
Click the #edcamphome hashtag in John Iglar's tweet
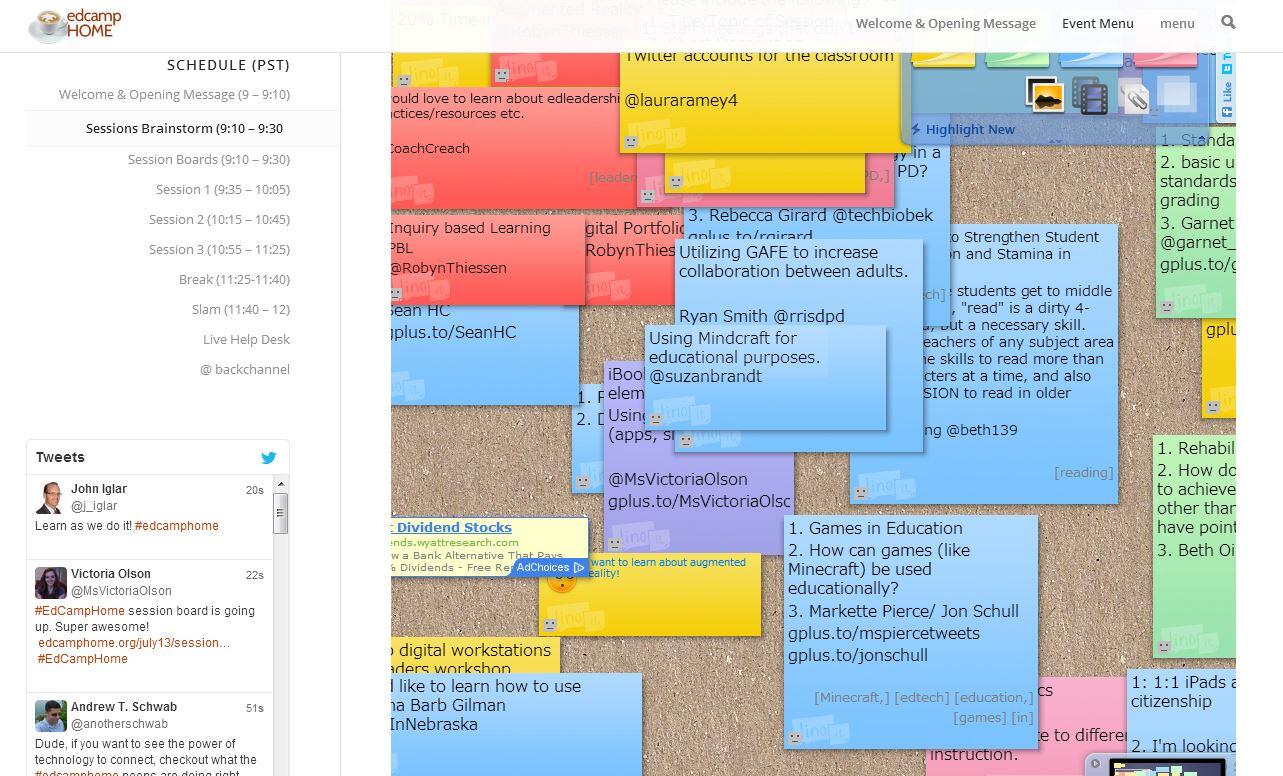click(x=176, y=526)
